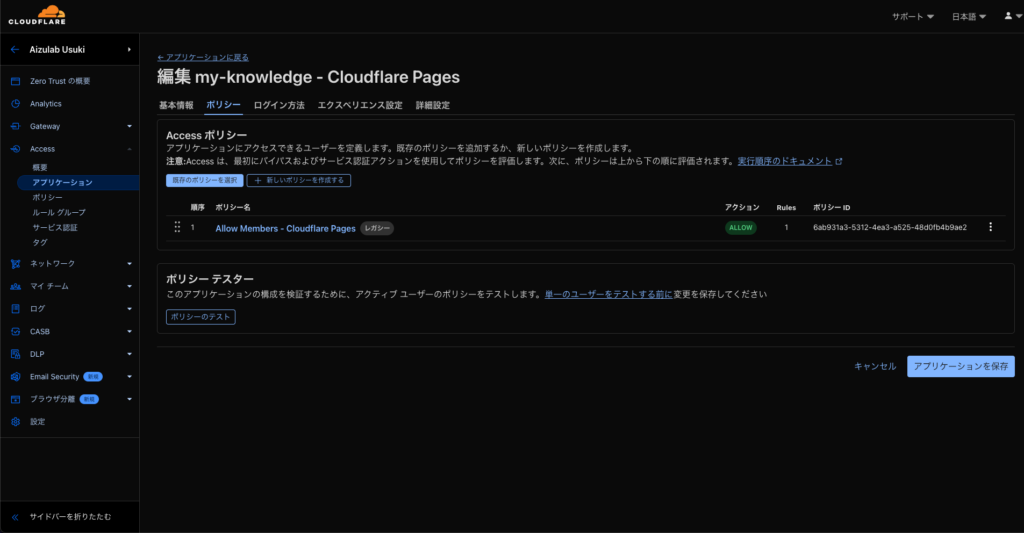This screenshot has width=1024, height=533.
Task: Click the アプリケーションを保存 button
Action: (961, 366)
